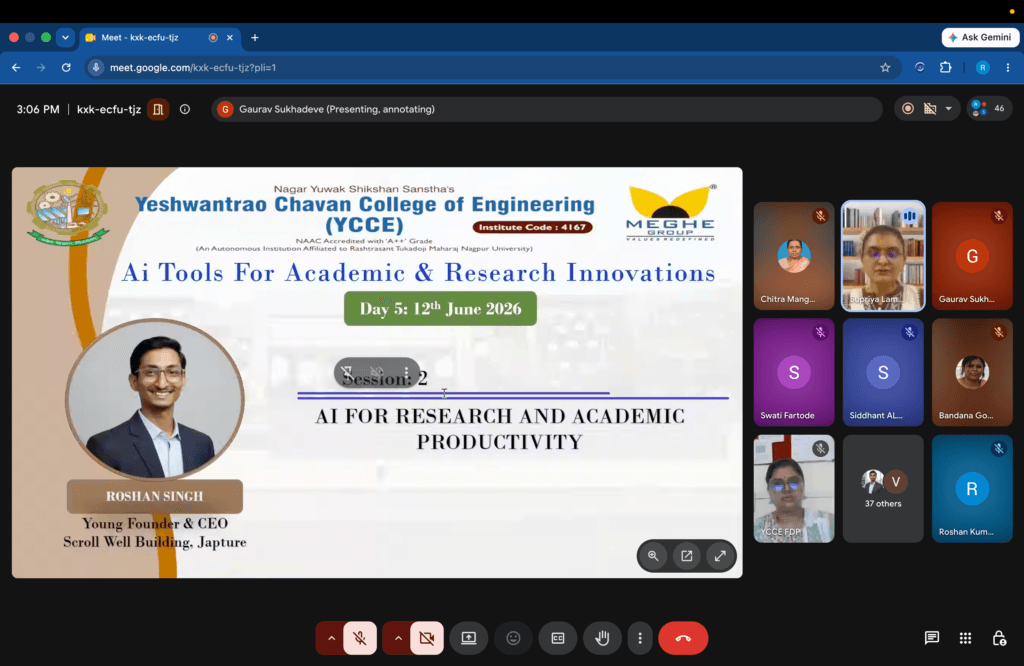Image resolution: width=1024 pixels, height=666 pixels.
Task: Turn on the microphone
Action: tap(360, 638)
